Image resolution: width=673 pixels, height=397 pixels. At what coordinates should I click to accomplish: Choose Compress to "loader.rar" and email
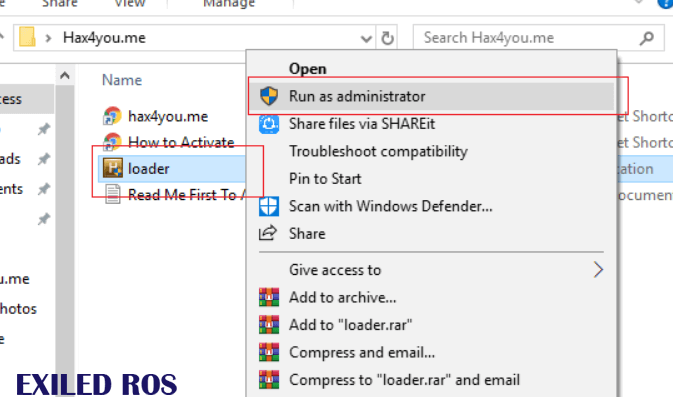[x=404, y=380]
